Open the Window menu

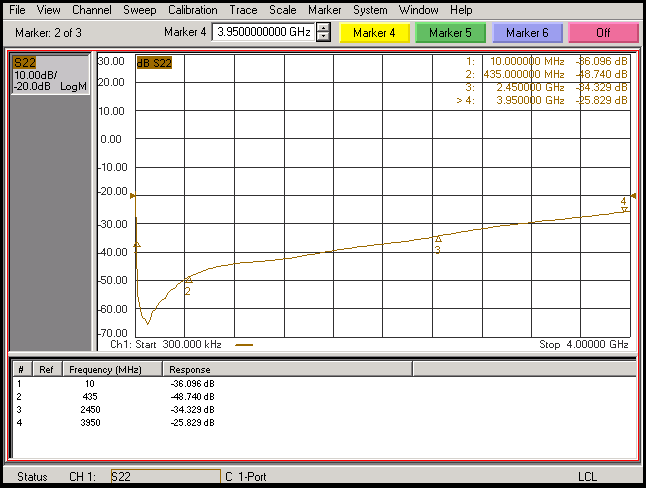tap(418, 9)
